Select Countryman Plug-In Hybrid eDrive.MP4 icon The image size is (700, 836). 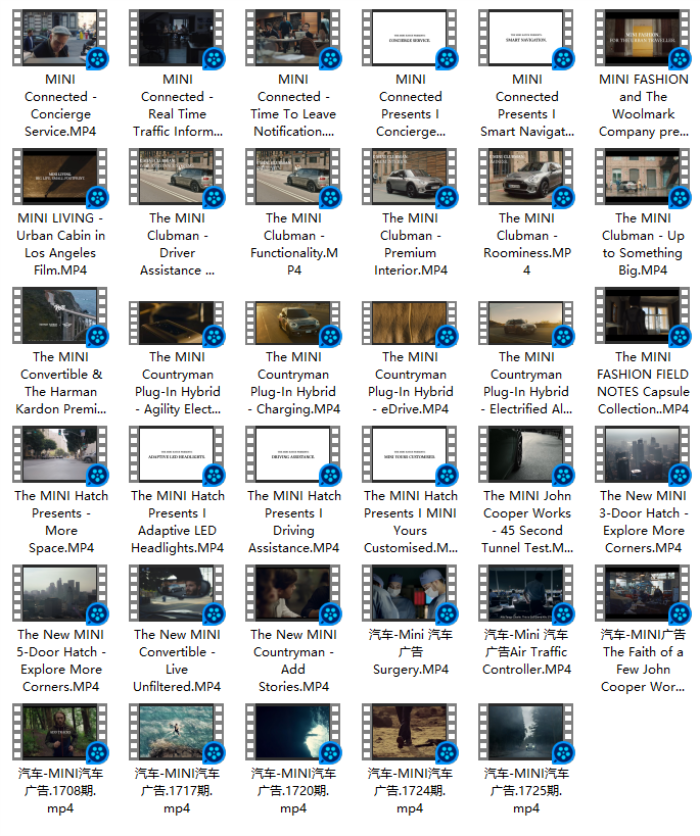tap(409, 323)
